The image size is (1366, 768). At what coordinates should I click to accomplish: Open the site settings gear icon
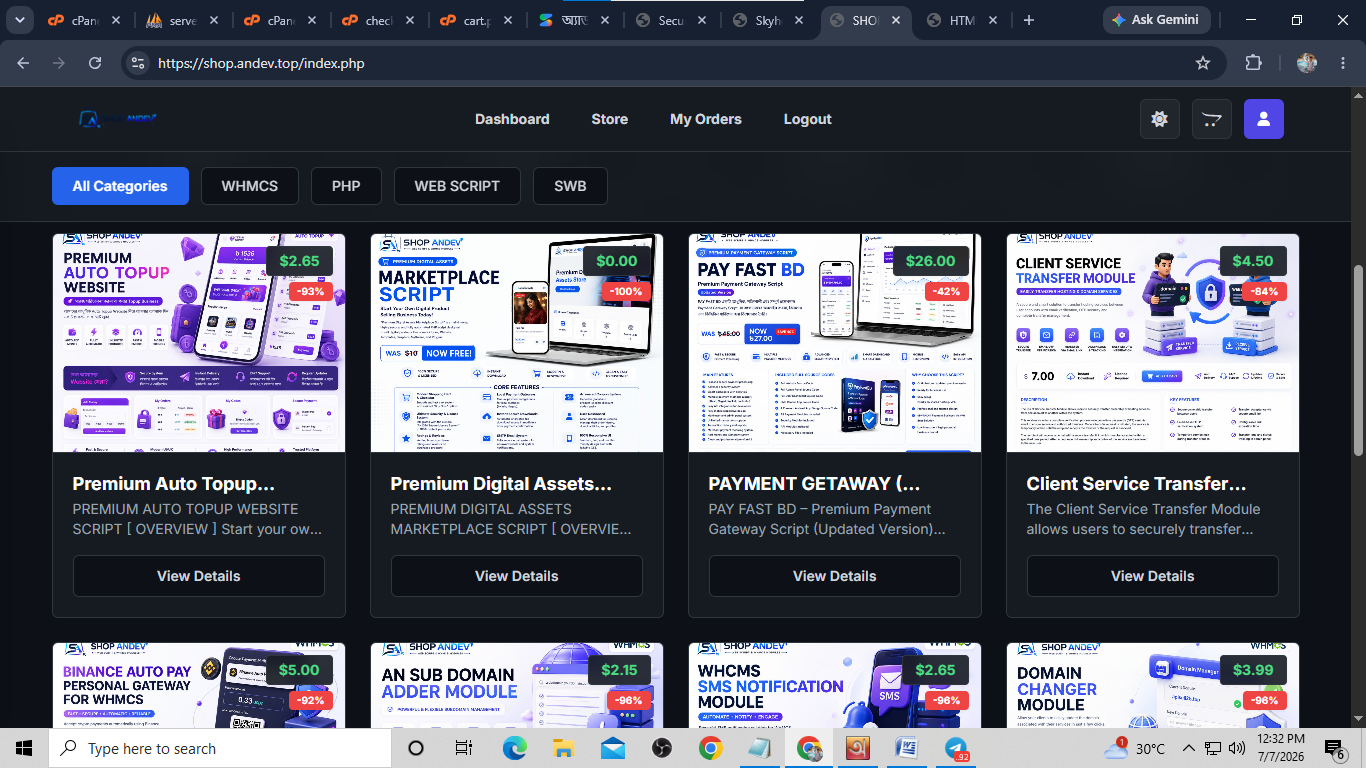point(1160,119)
